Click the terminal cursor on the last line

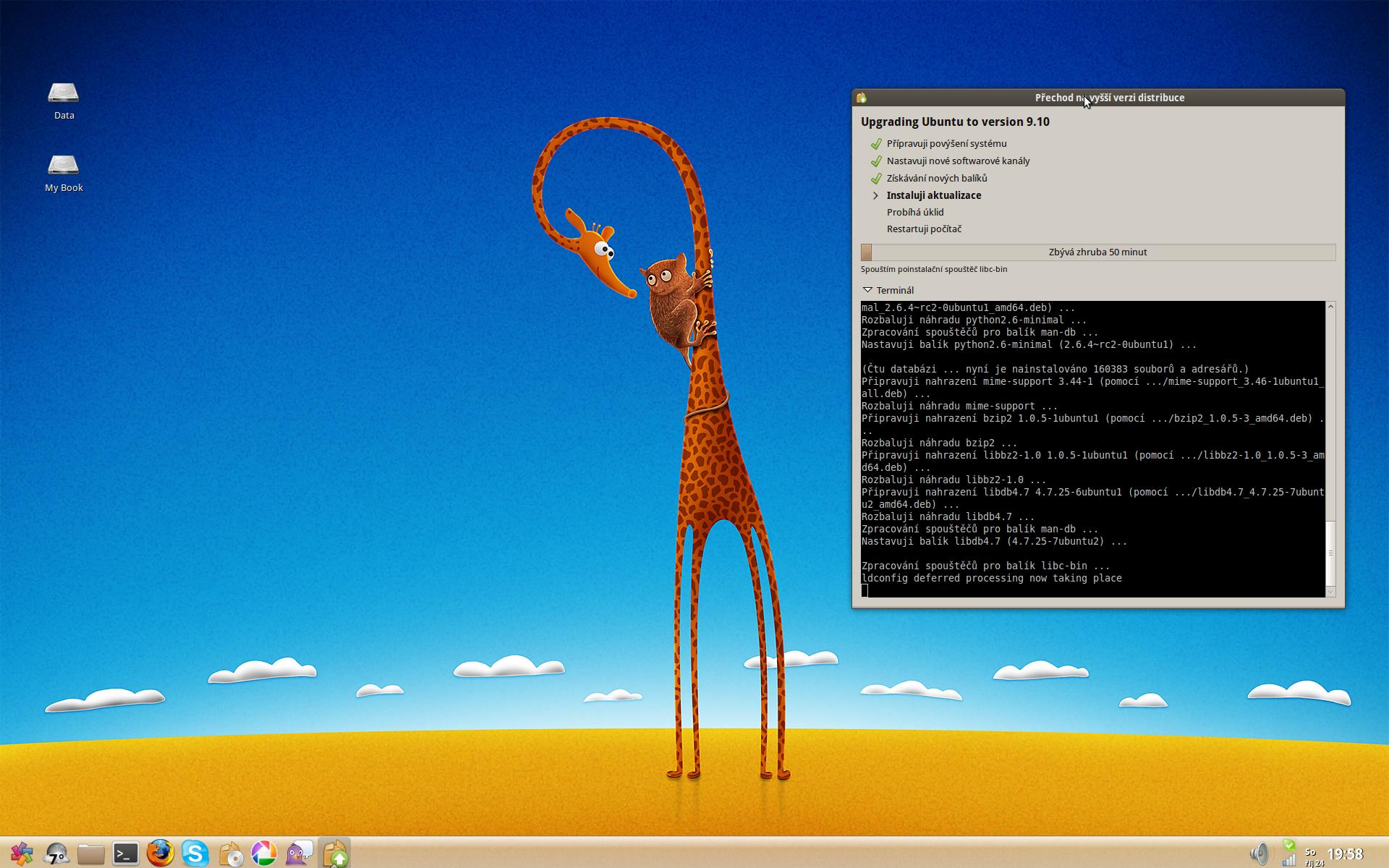[x=865, y=591]
